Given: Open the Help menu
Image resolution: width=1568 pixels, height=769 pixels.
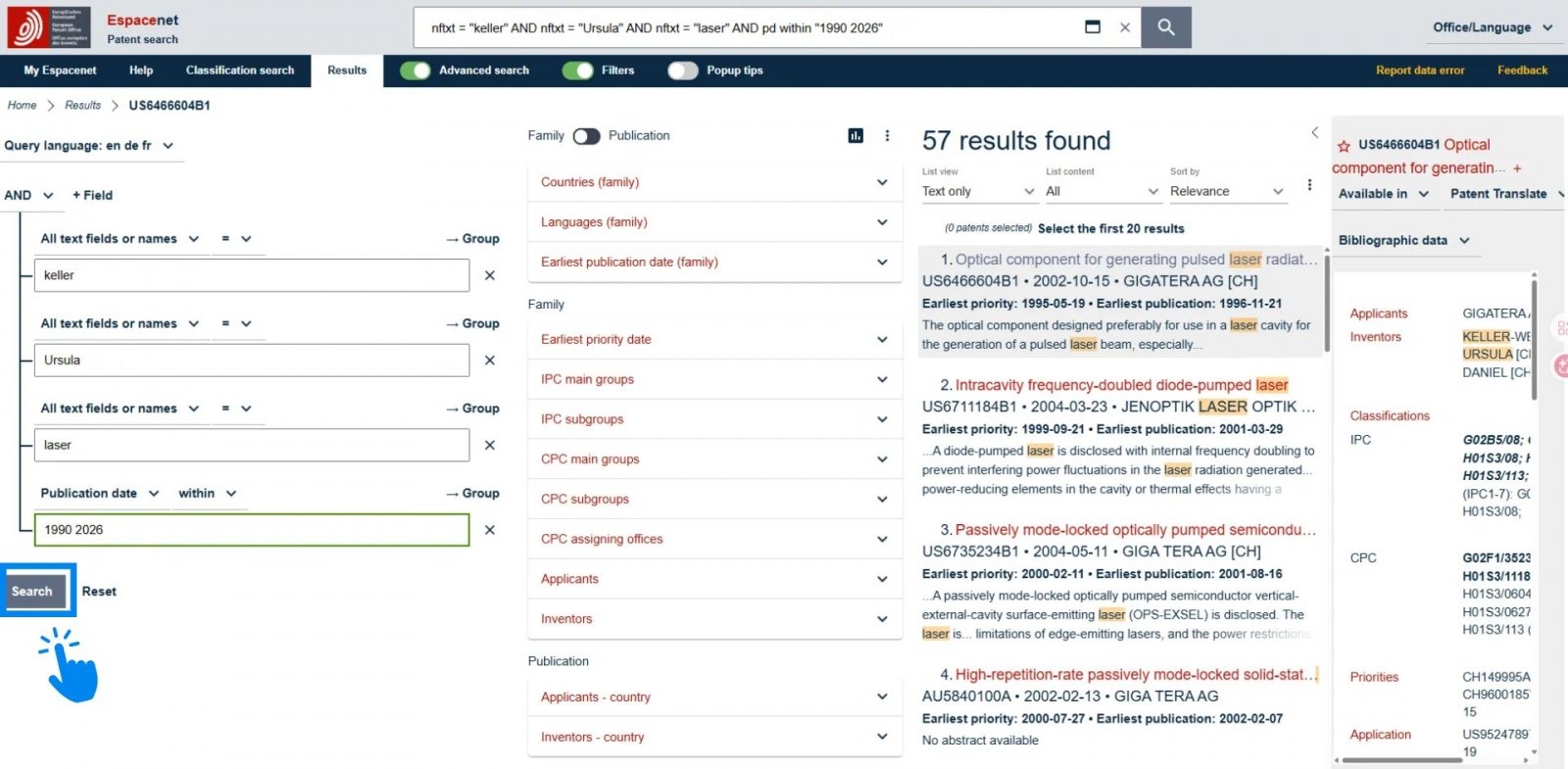Looking at the screenshot, I should [141, 71].
